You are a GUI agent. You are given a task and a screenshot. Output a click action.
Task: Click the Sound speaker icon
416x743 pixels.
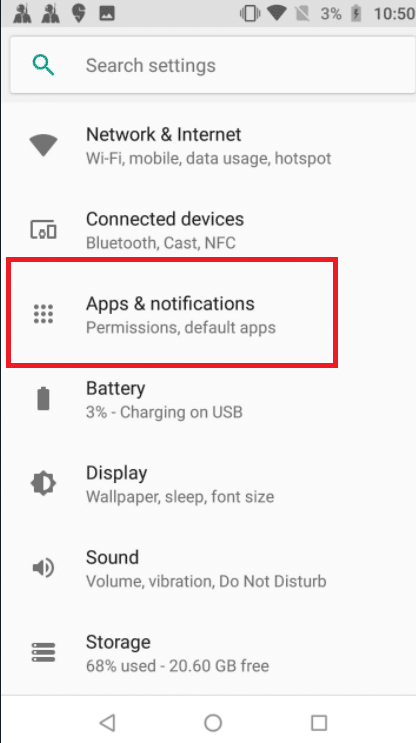pos(43,568)
